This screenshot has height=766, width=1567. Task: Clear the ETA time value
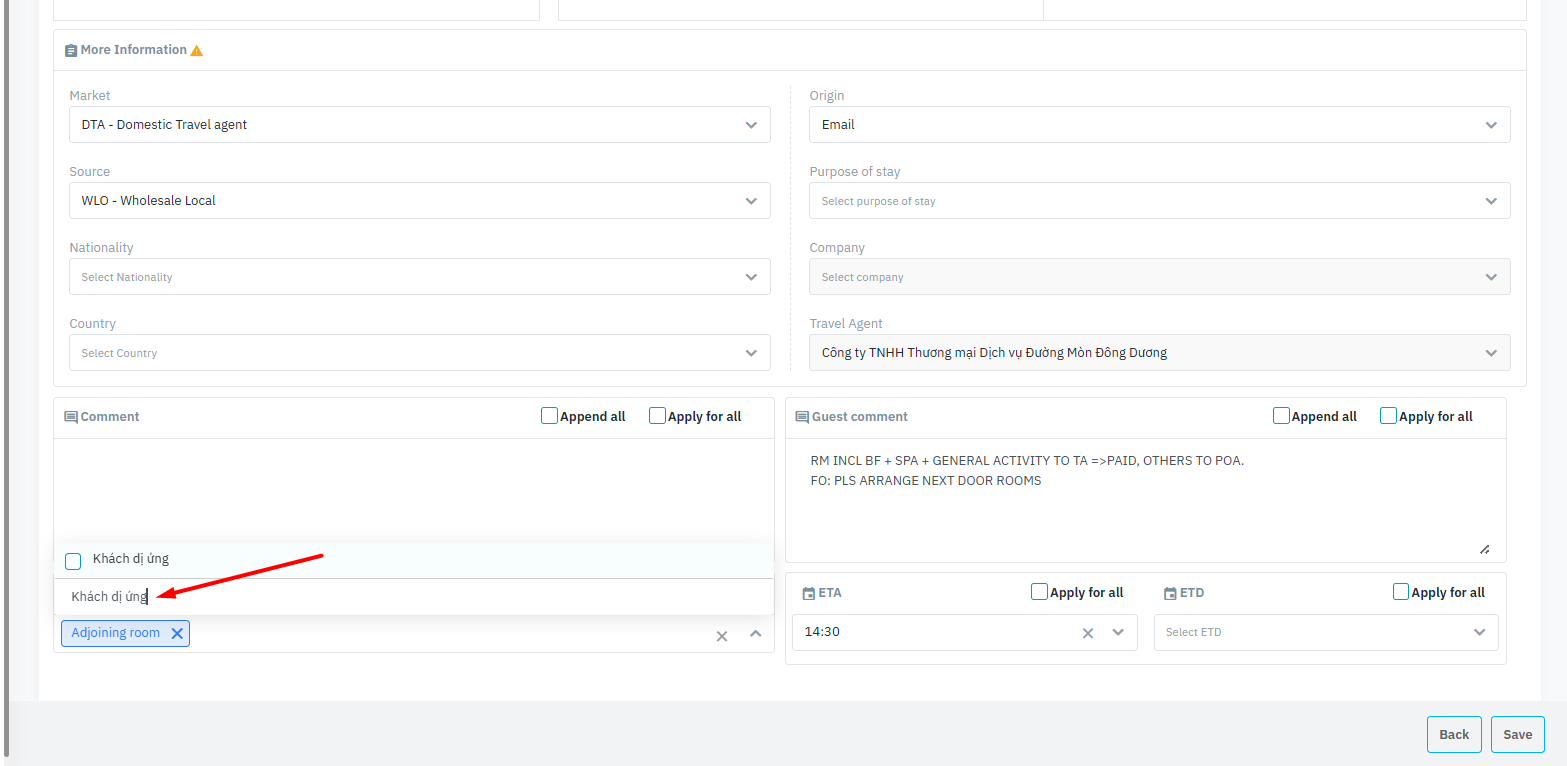point(1088,632)
